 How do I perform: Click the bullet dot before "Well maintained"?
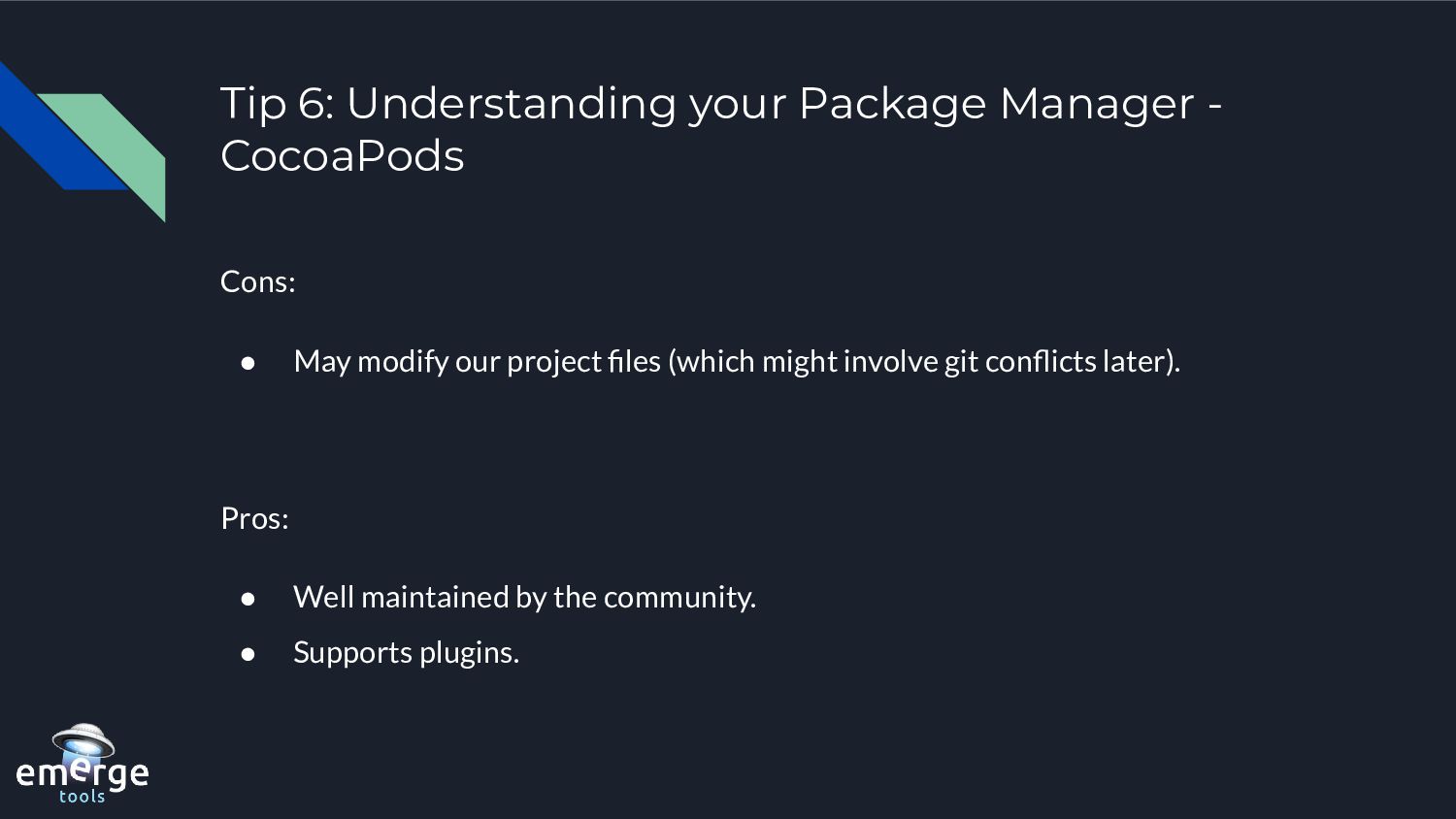tap(248, 598)
